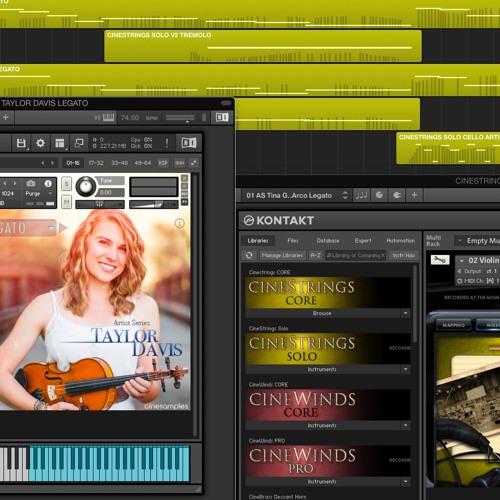The width and height of the screenshot is (500, 500).
Task: Open 01 AS Tina G Arco Legato preset selector
Action: (297, 195)
